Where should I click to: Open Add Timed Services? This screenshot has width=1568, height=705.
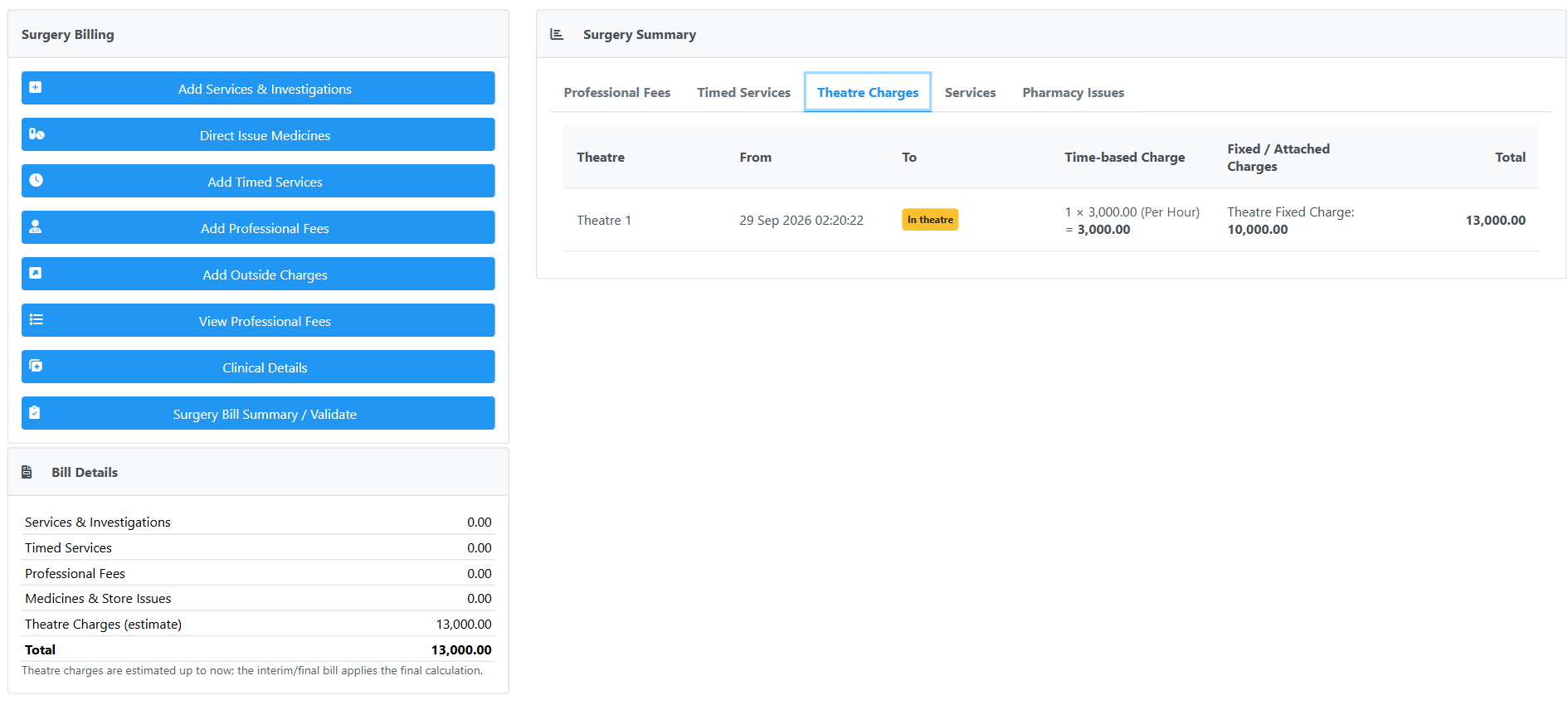[258, 181]
